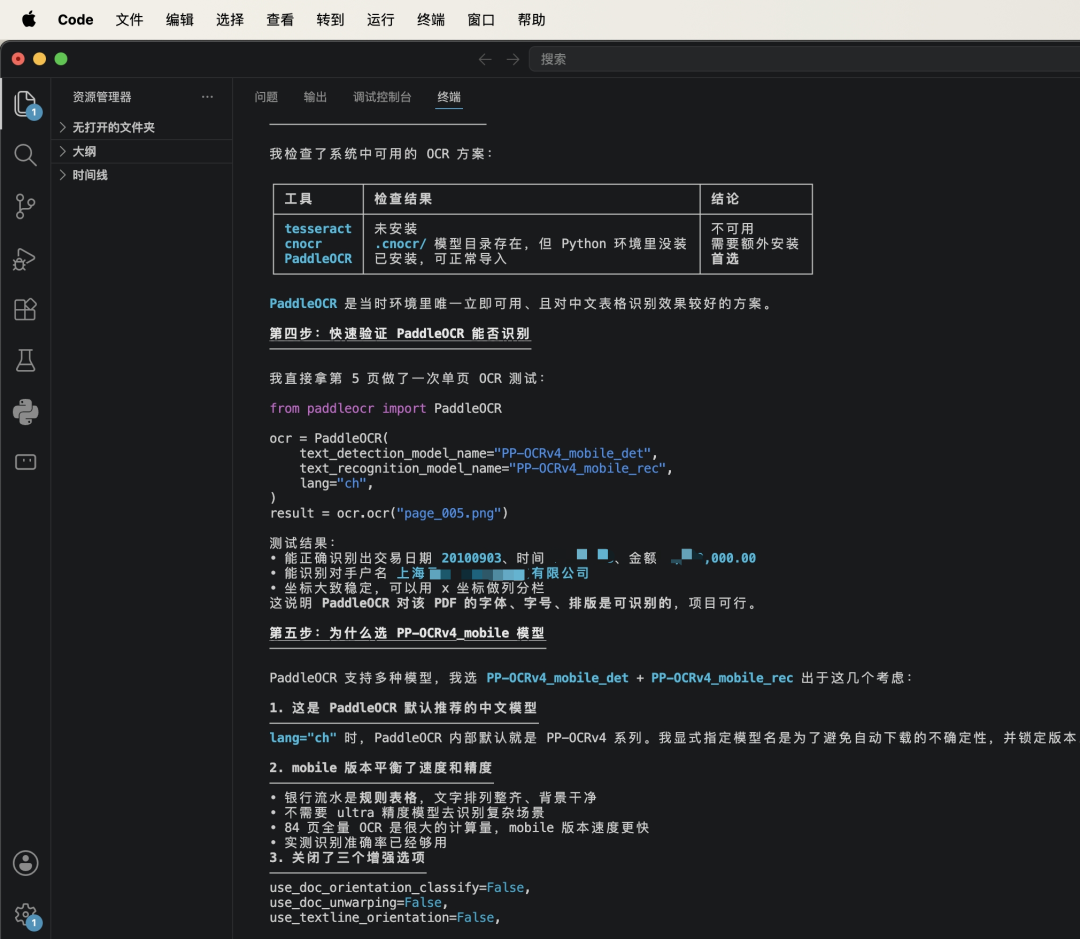Click the 检查结果 table header

tap(403, 199)
